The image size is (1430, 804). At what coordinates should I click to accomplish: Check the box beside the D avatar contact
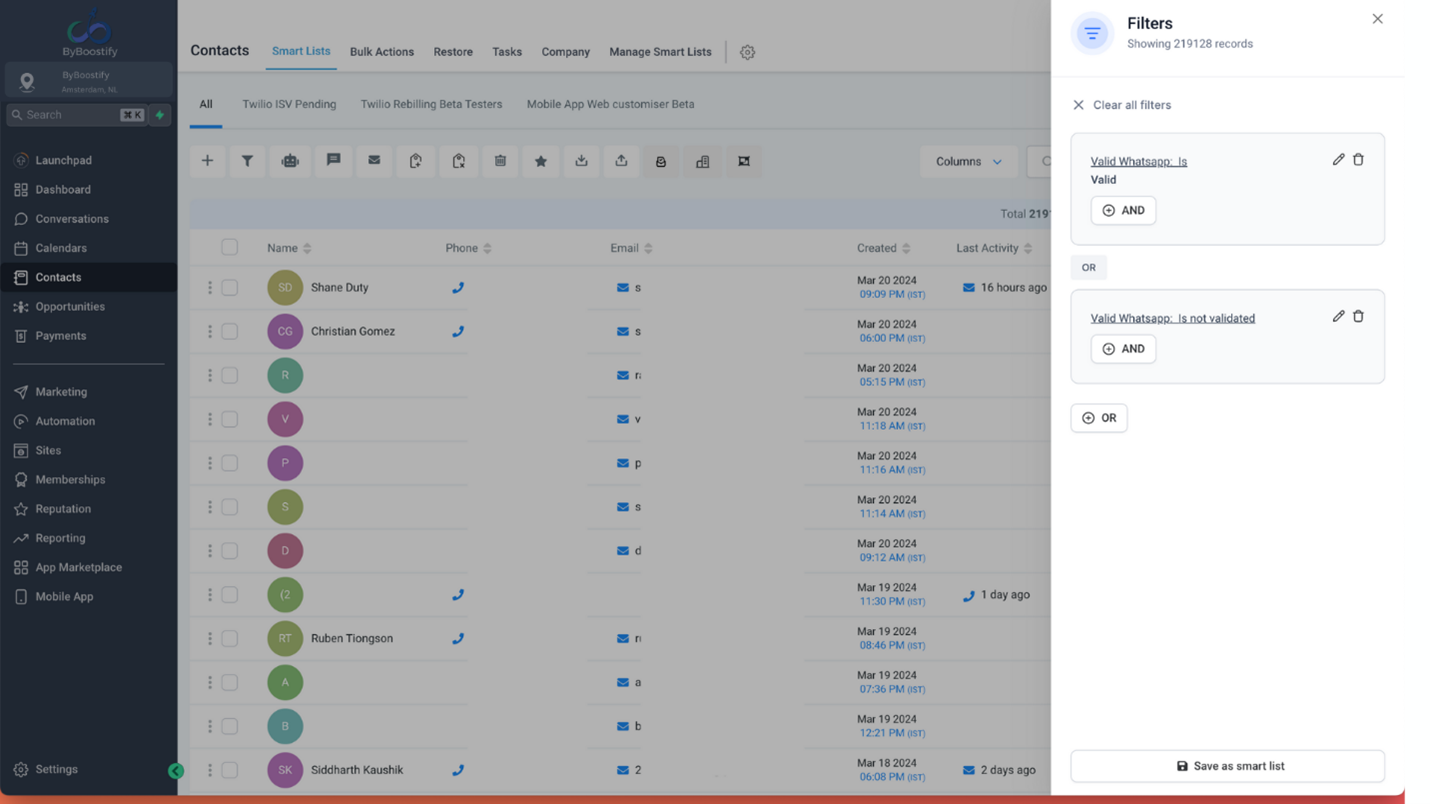(x=230, y=551)
